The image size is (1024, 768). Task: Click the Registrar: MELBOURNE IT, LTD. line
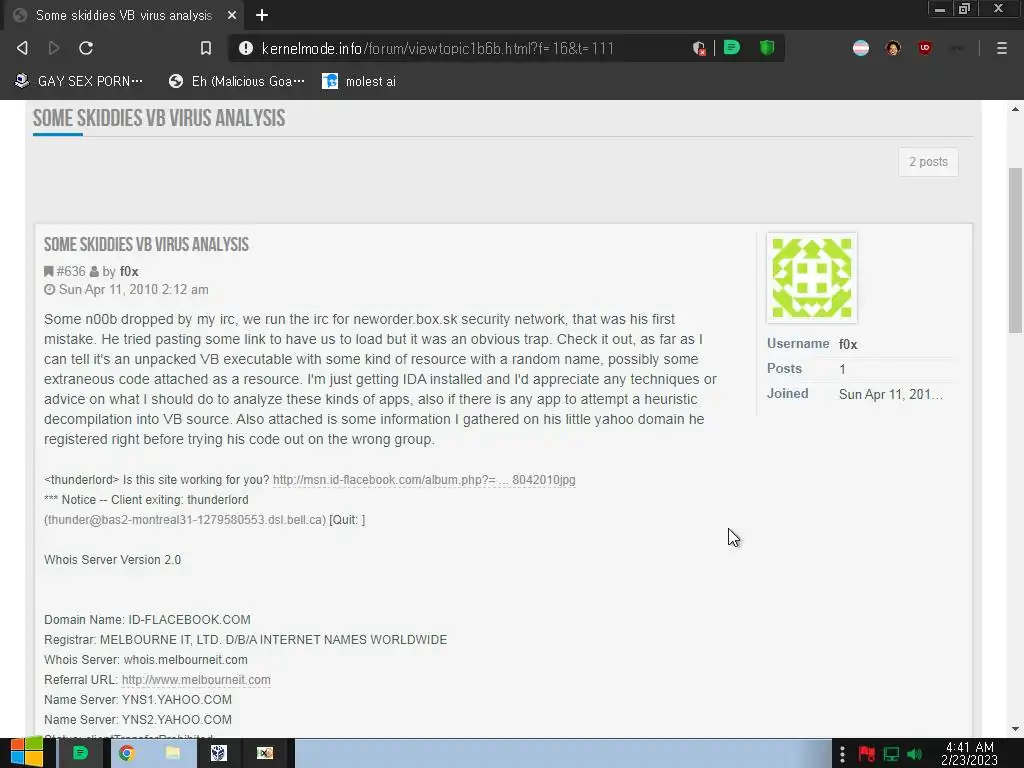pos(246,639)
